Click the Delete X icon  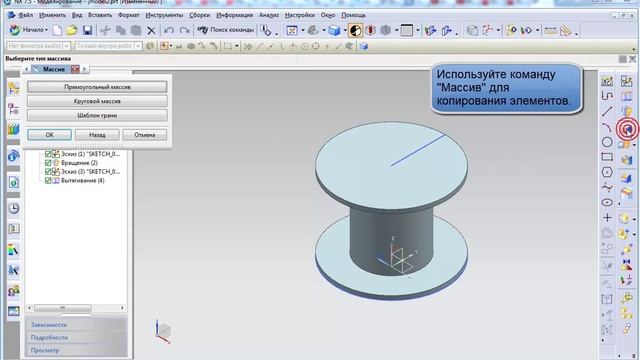pyautogui.click(x=151, y=31)
